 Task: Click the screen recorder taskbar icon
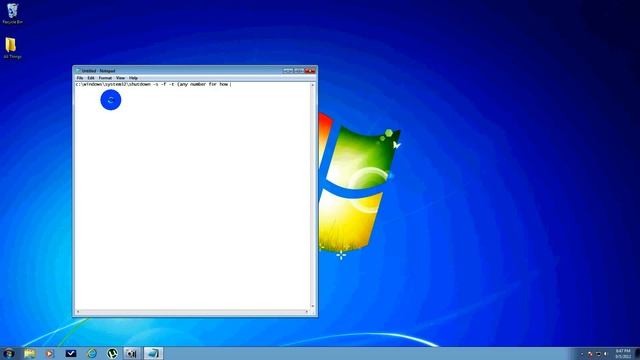point(131,353)
